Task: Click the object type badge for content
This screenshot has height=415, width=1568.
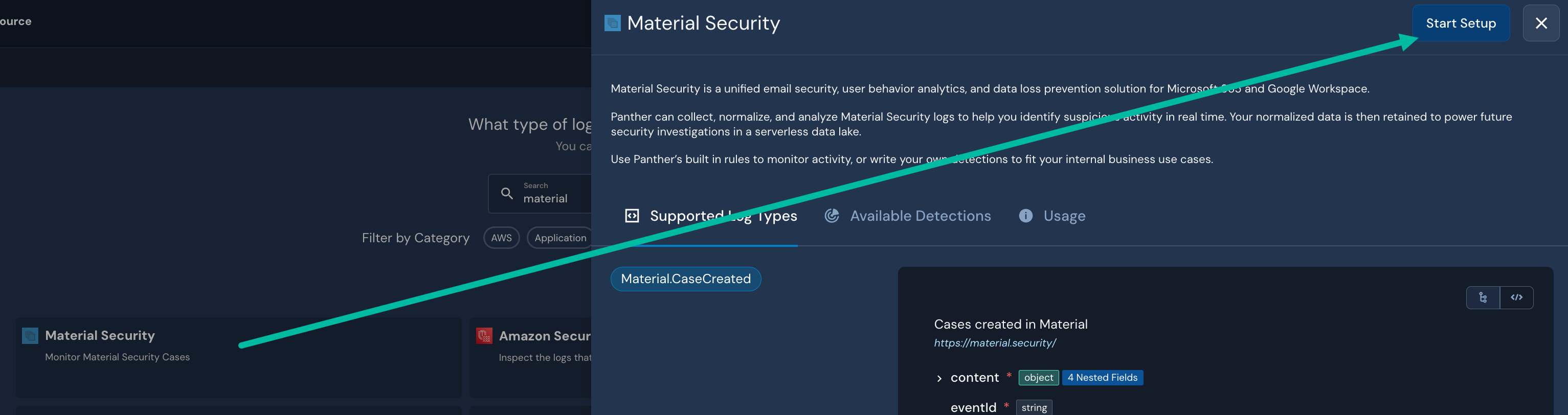Action: click(x=1039, y=378)
